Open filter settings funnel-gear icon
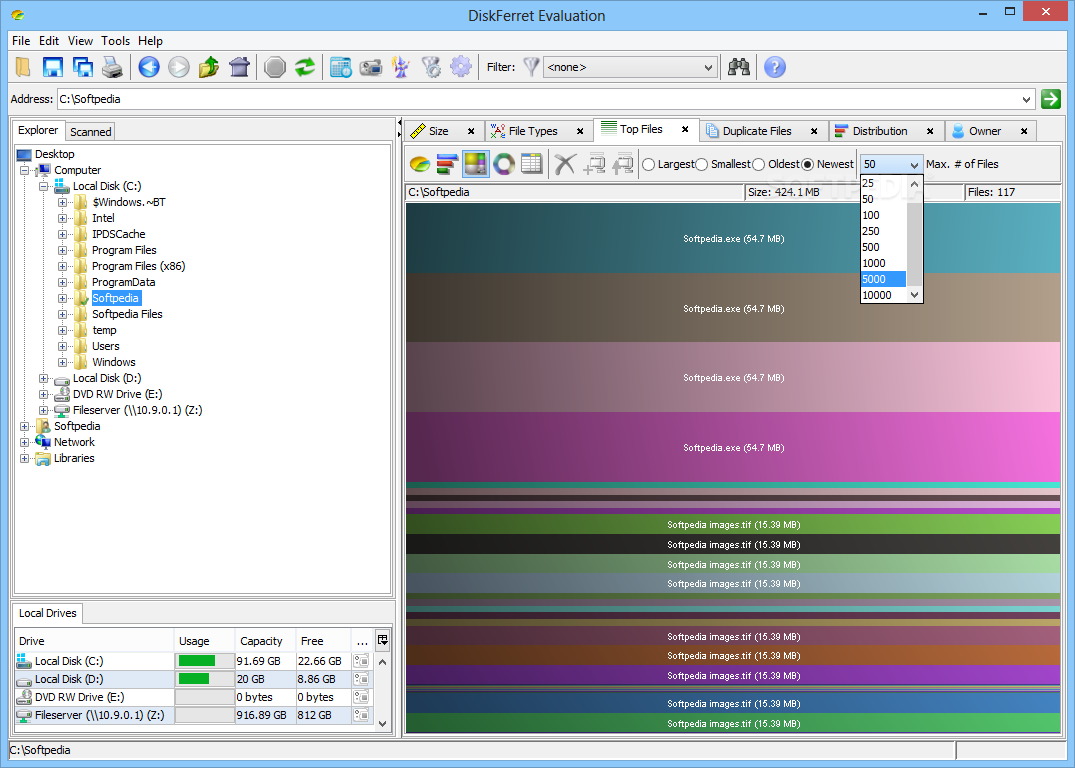Screen dimensions: 1075x768 click(x=431, y=67)
